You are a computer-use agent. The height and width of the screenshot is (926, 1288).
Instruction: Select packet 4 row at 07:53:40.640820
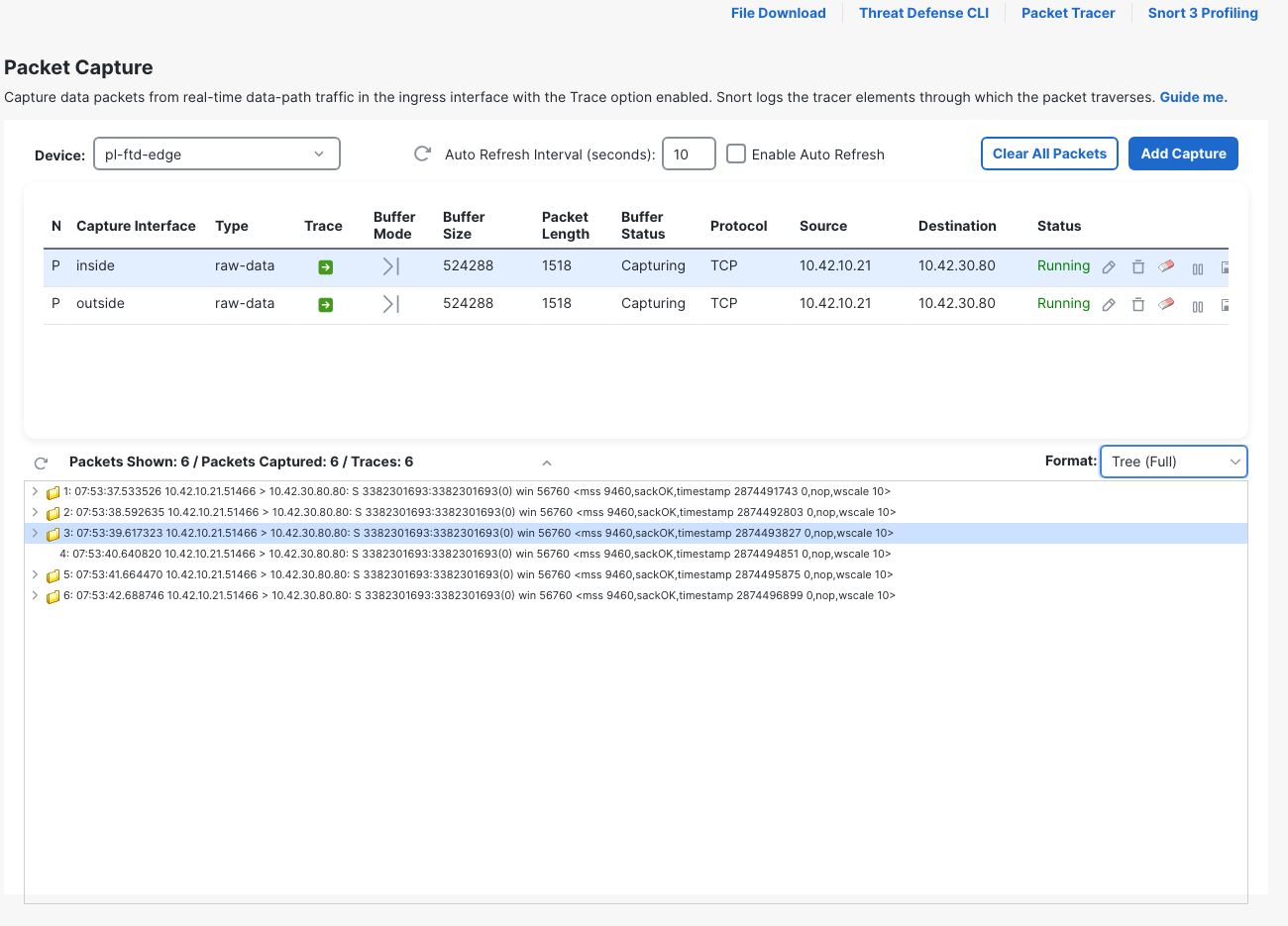pos(635,554)
